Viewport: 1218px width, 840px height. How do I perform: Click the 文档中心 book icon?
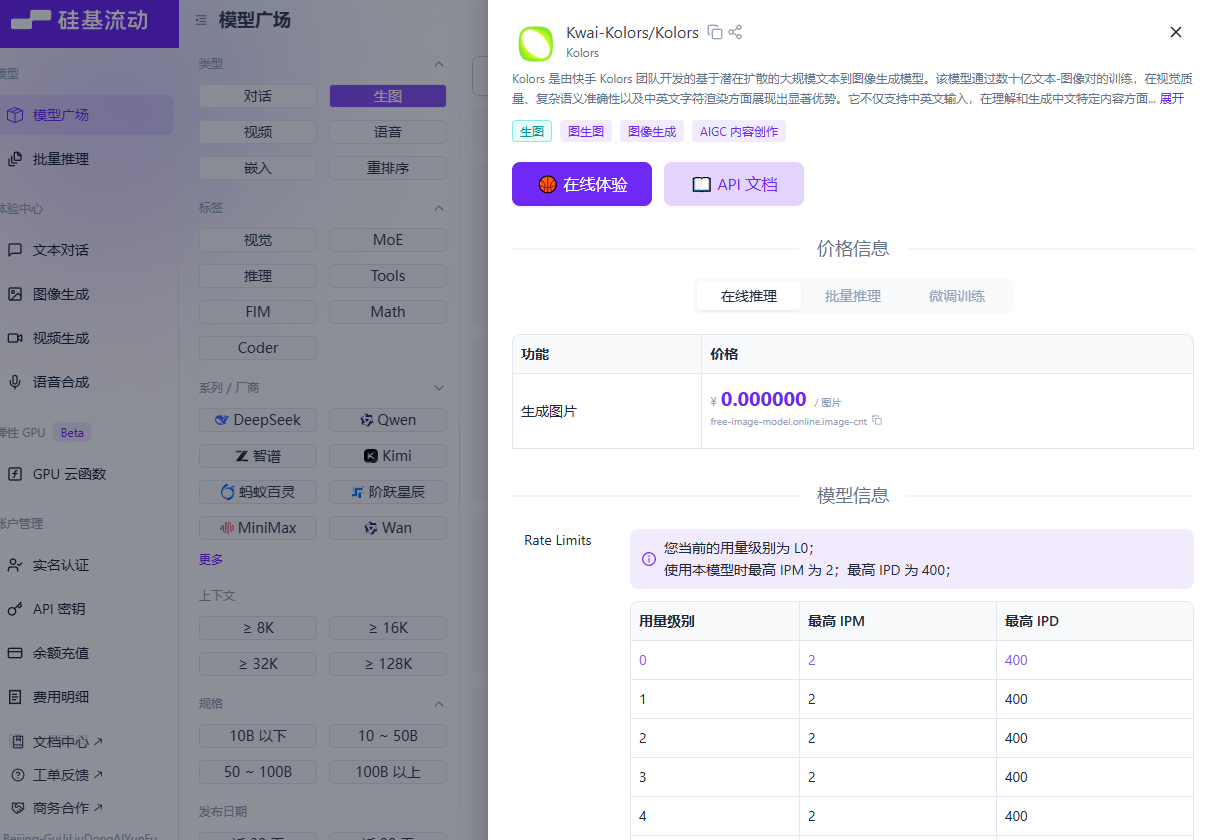[x=17, y=742]
